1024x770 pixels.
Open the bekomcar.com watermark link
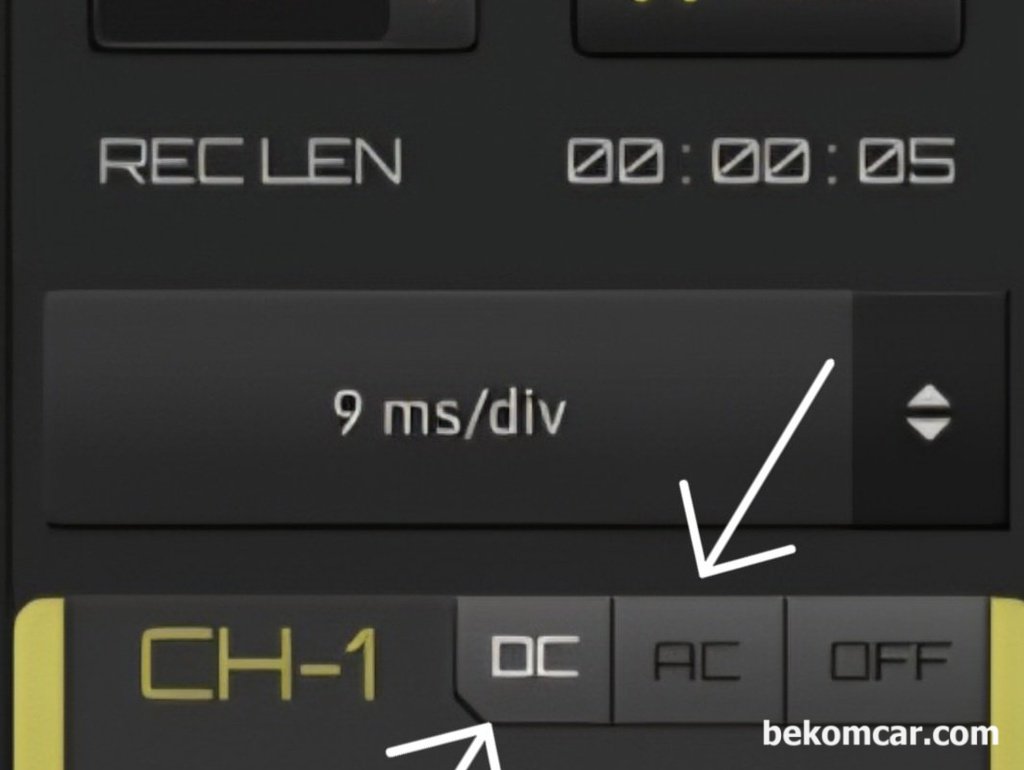[x=880, y=733]
